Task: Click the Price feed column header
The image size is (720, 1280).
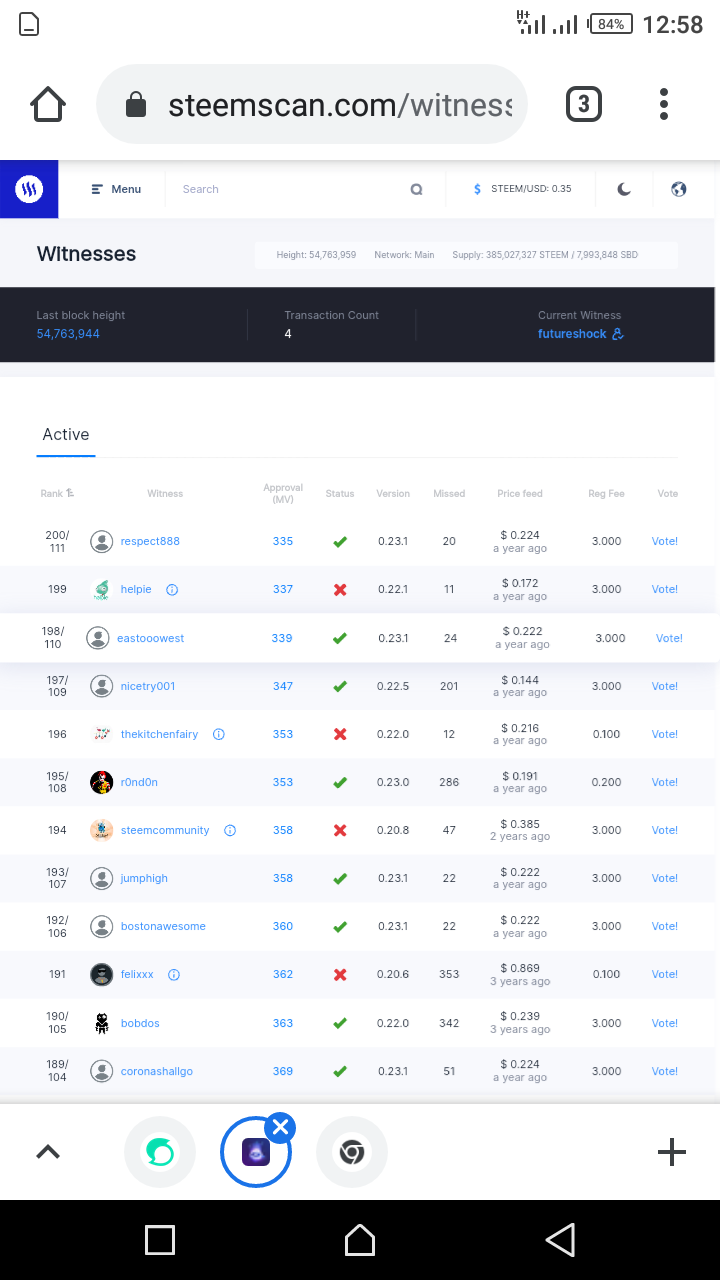Action: (520, 494)
